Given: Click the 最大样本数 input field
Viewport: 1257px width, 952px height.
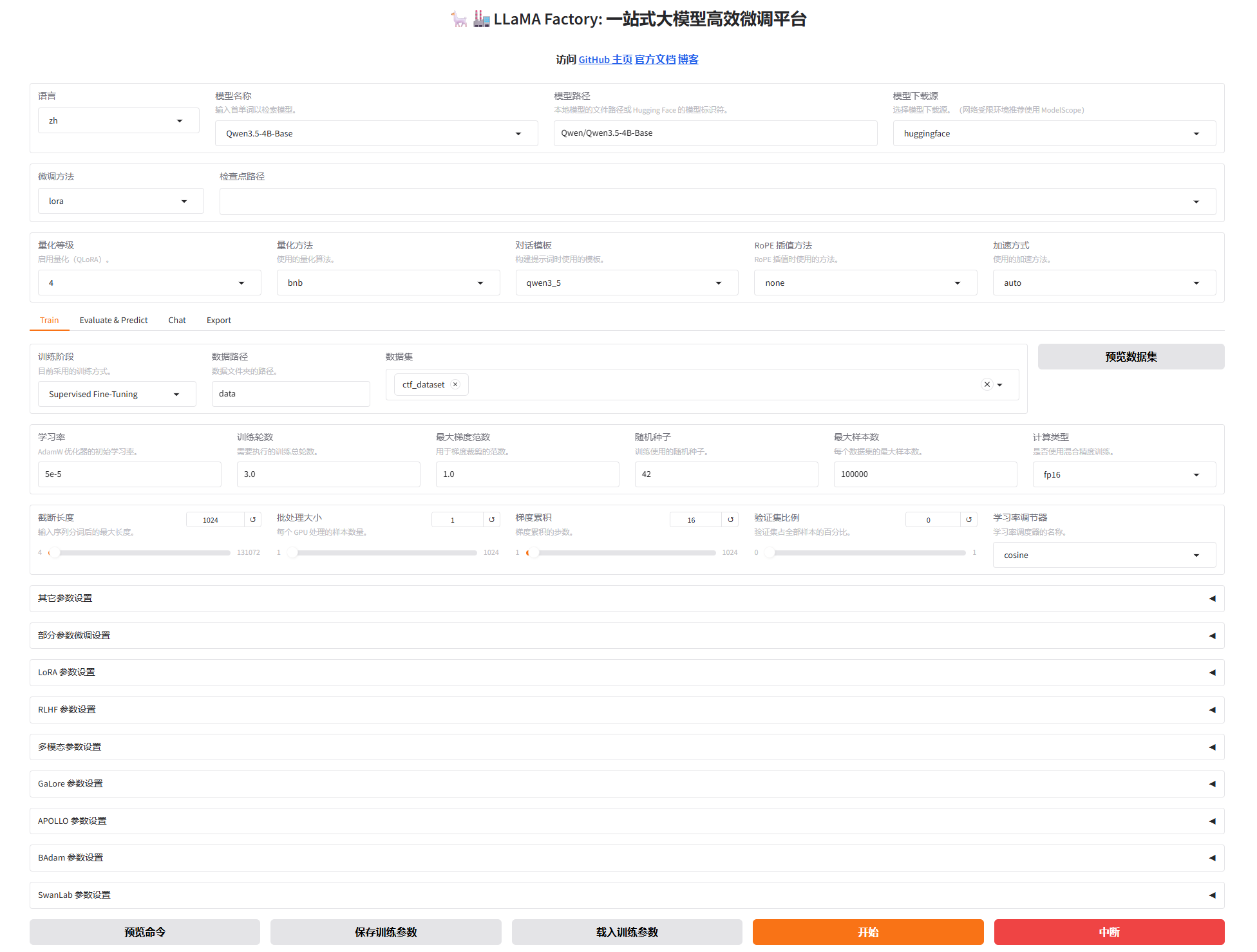Looking at the screenshot, I should tap(925, 474).
